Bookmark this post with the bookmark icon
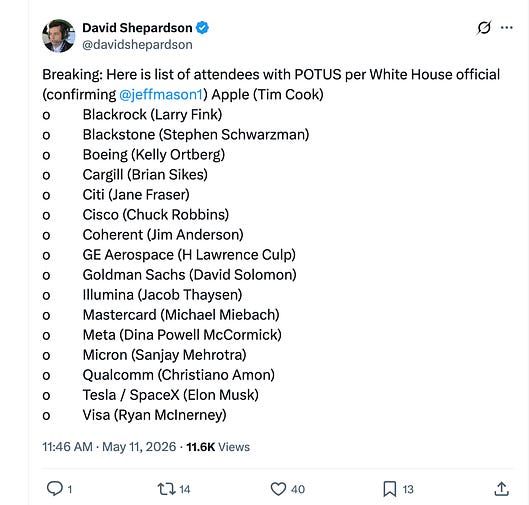Screen dimensions: 529x505 390,489
